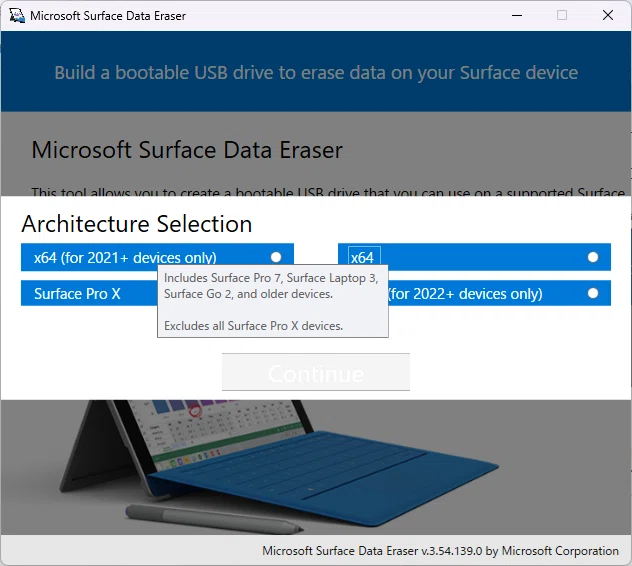Minimize the Surface Data Eraser window
Screen dimensions: 632x566
[517, 15]
